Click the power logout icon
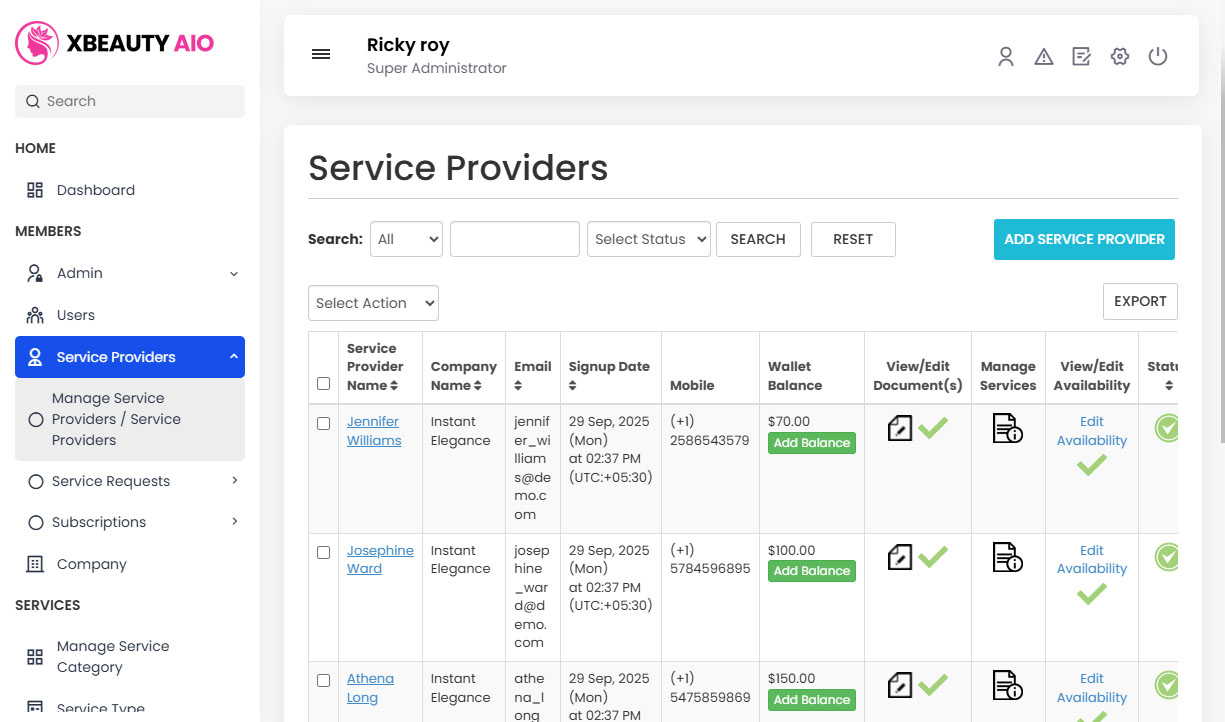 point(1158,57)
